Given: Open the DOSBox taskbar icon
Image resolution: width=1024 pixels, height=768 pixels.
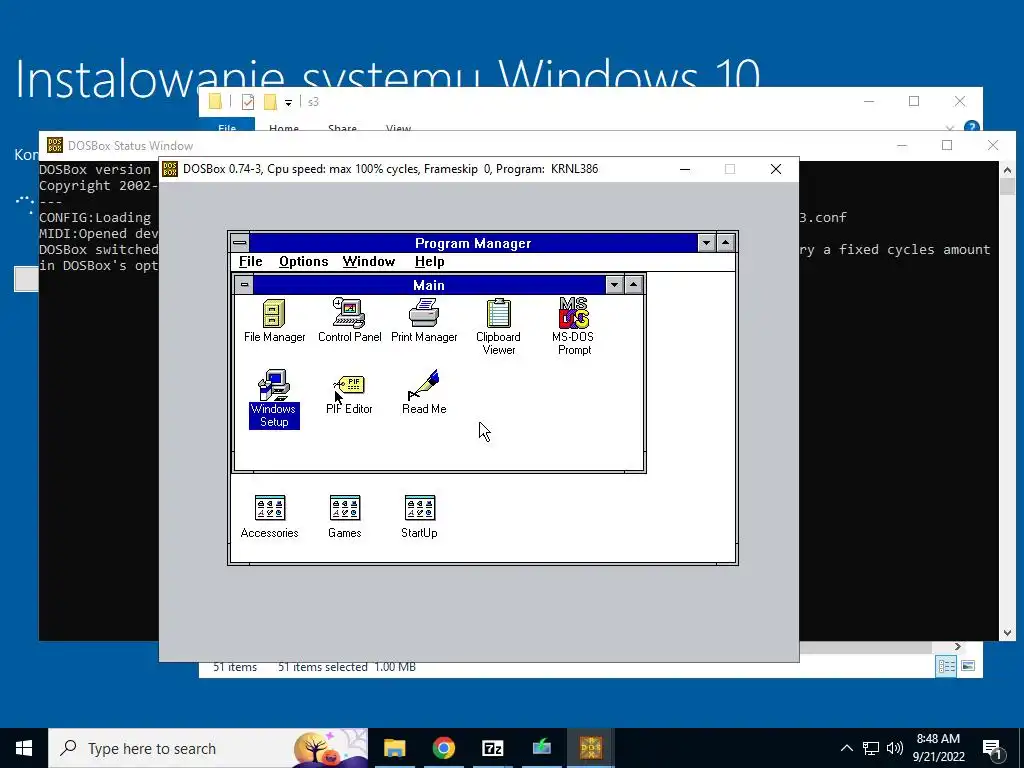Looking at the screenshot, I should click(590, 748).
